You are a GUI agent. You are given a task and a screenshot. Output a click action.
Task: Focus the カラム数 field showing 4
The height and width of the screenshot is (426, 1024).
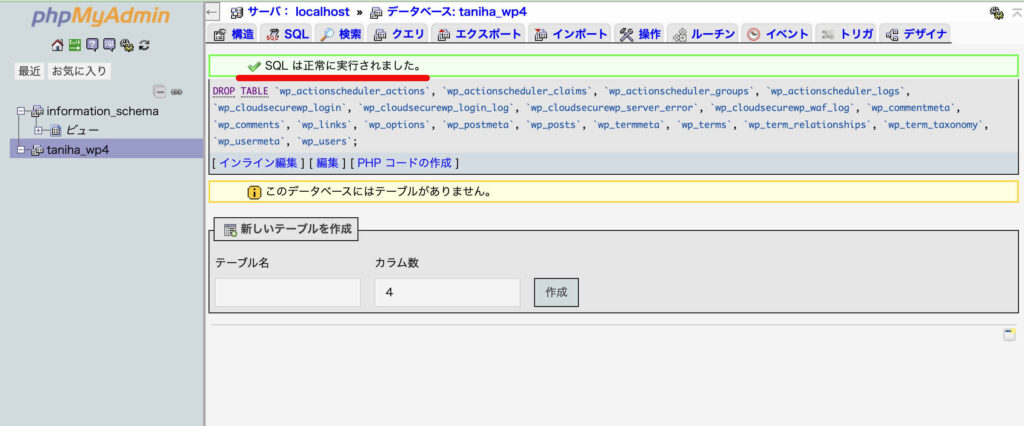(x=447, y=292)
